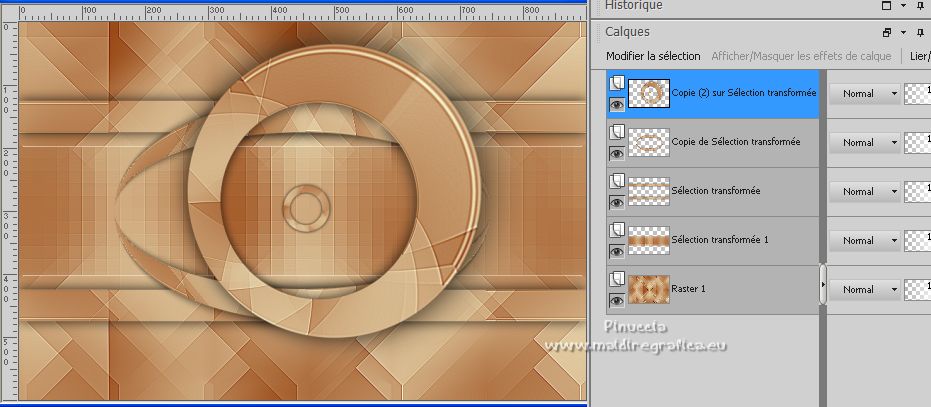Select layer named Sélection transformée
The image size is (931, 407).
(716, 191)
